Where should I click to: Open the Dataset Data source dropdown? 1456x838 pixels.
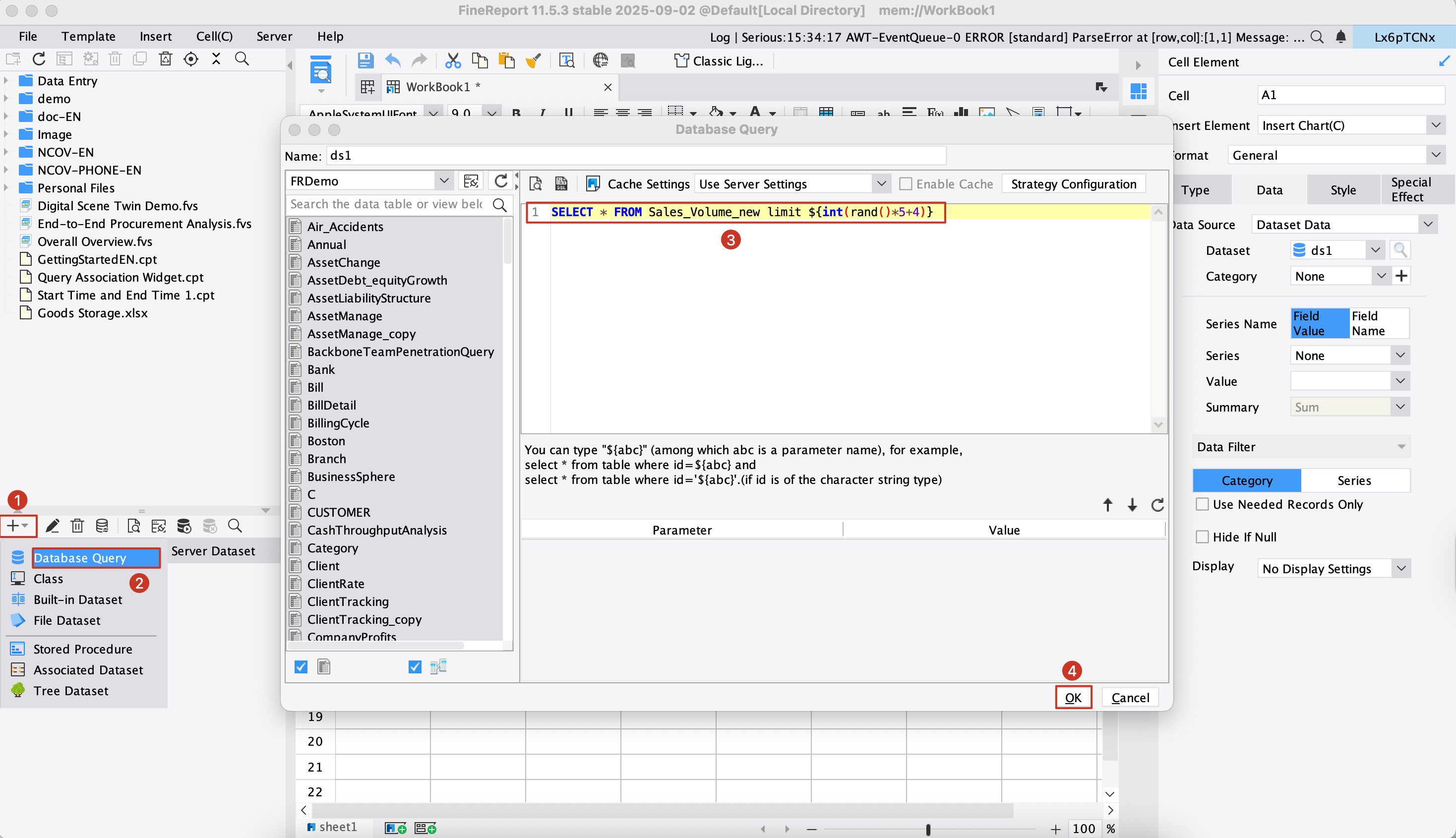pos(1428,224)
